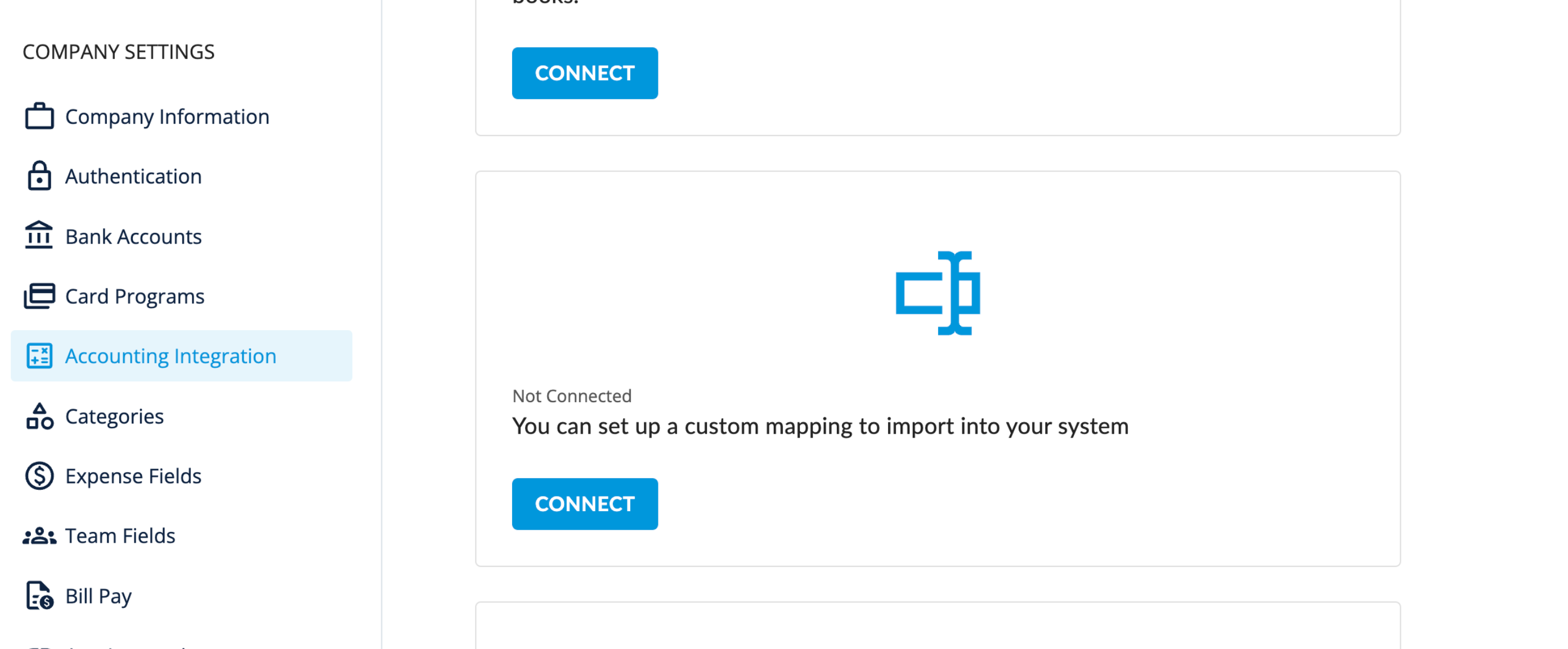The height and width of the screenshot is (649, 1568).
Task: Open Categories settings
Action: point(181,416)
